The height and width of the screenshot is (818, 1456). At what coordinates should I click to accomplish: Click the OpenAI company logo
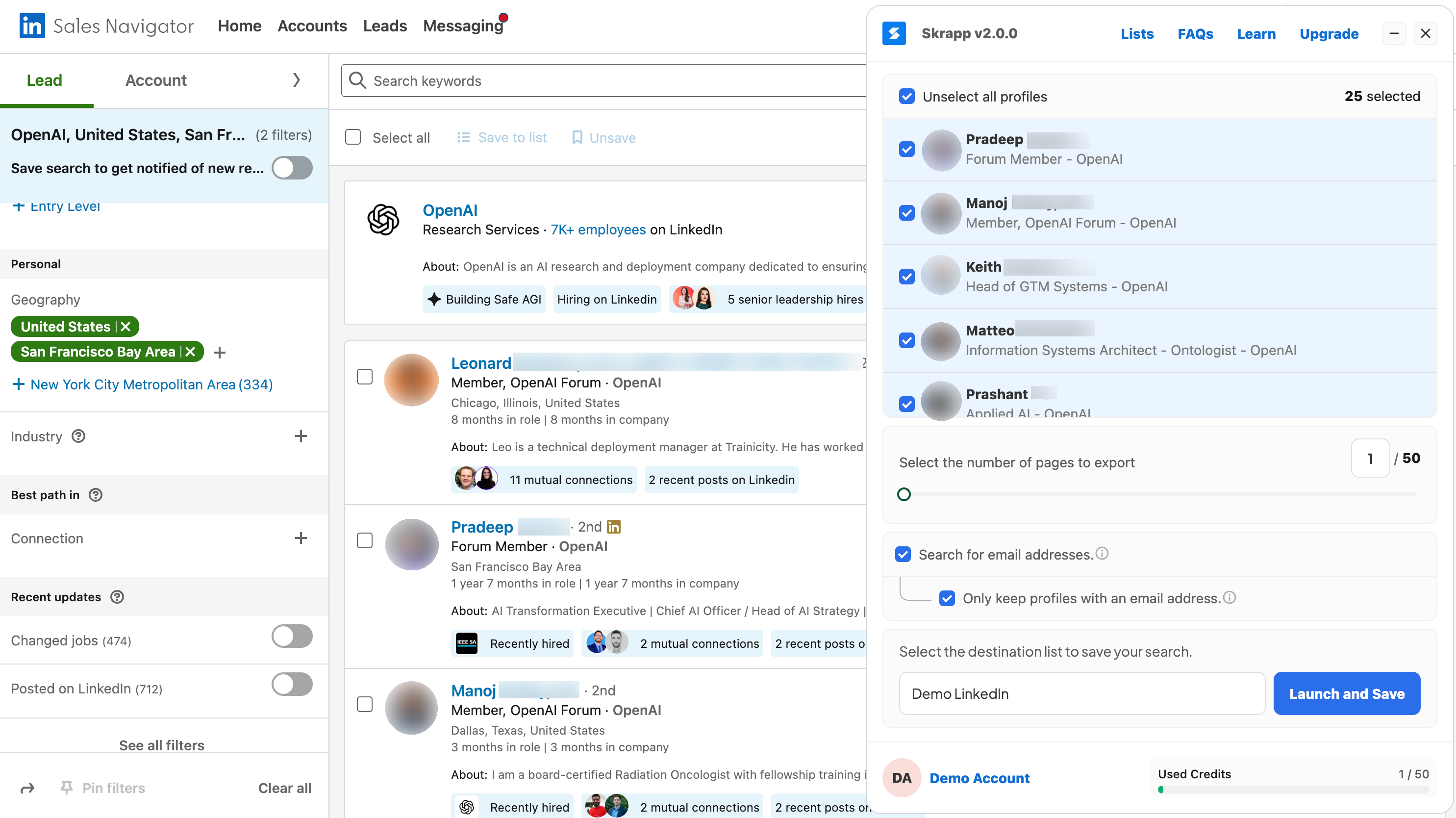pyautogui.click(x=383, y=219)
